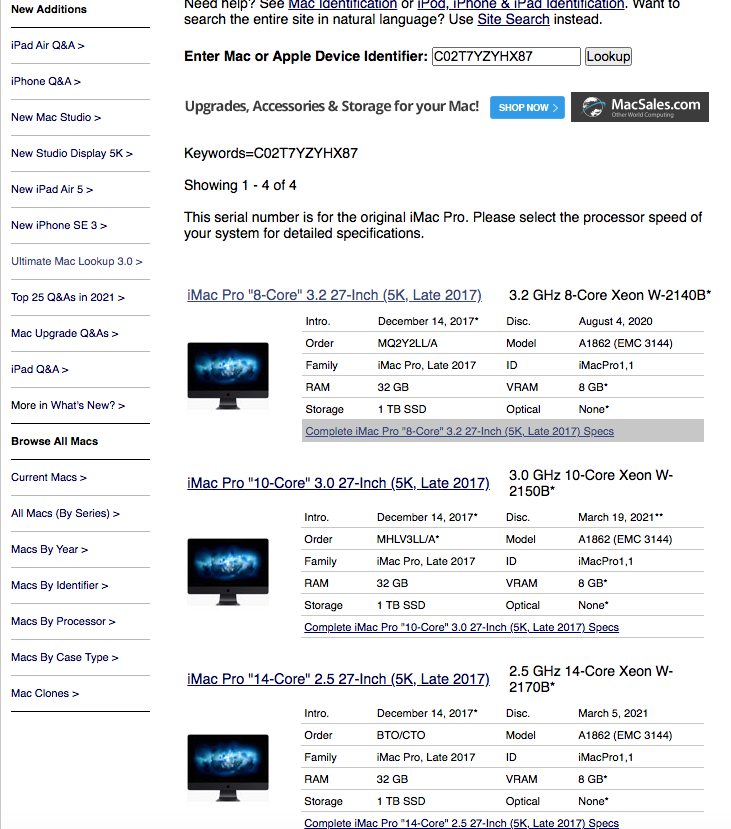Viewport: 731px width, 829px height.
Task: Browse Macs By Case Type
Action: click(64, 657)
